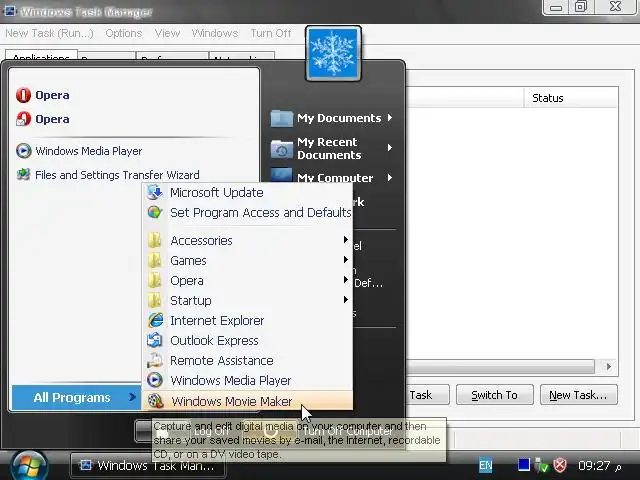Open the Windows menu in Task Manager
640x480 pixels.
pos(215,33)
